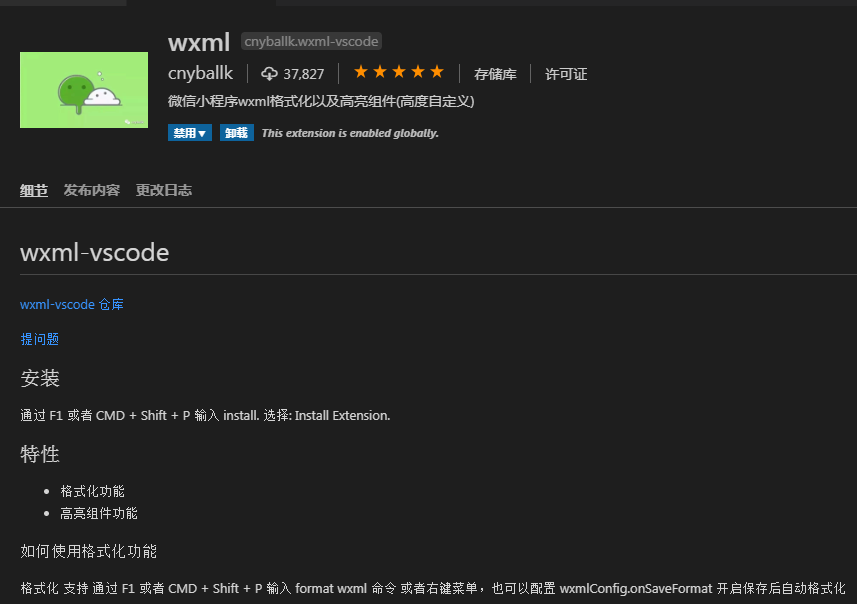This screenshot has width=857, height=604.
Task: Click the five-star rating
Action: (398, 72)
